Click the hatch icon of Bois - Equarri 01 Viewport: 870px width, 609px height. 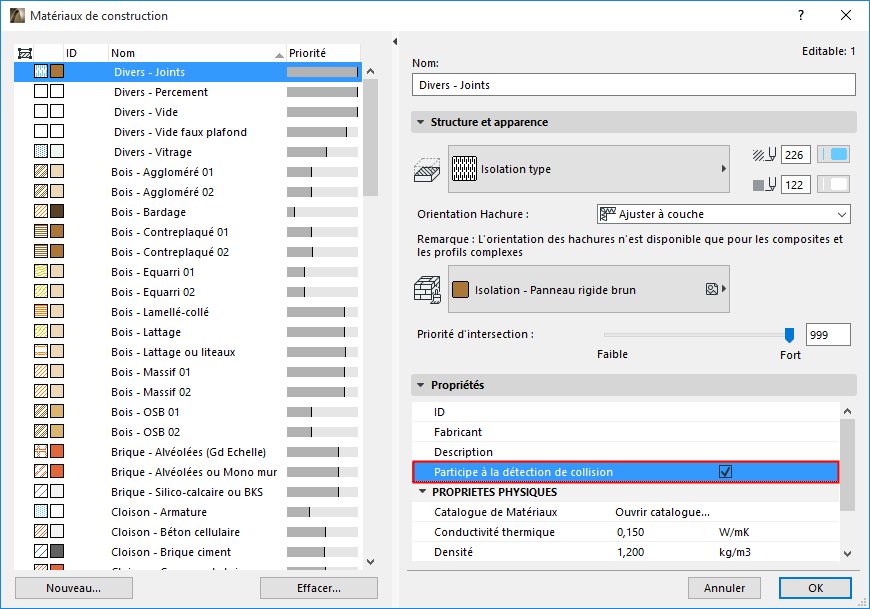point(41,271)
